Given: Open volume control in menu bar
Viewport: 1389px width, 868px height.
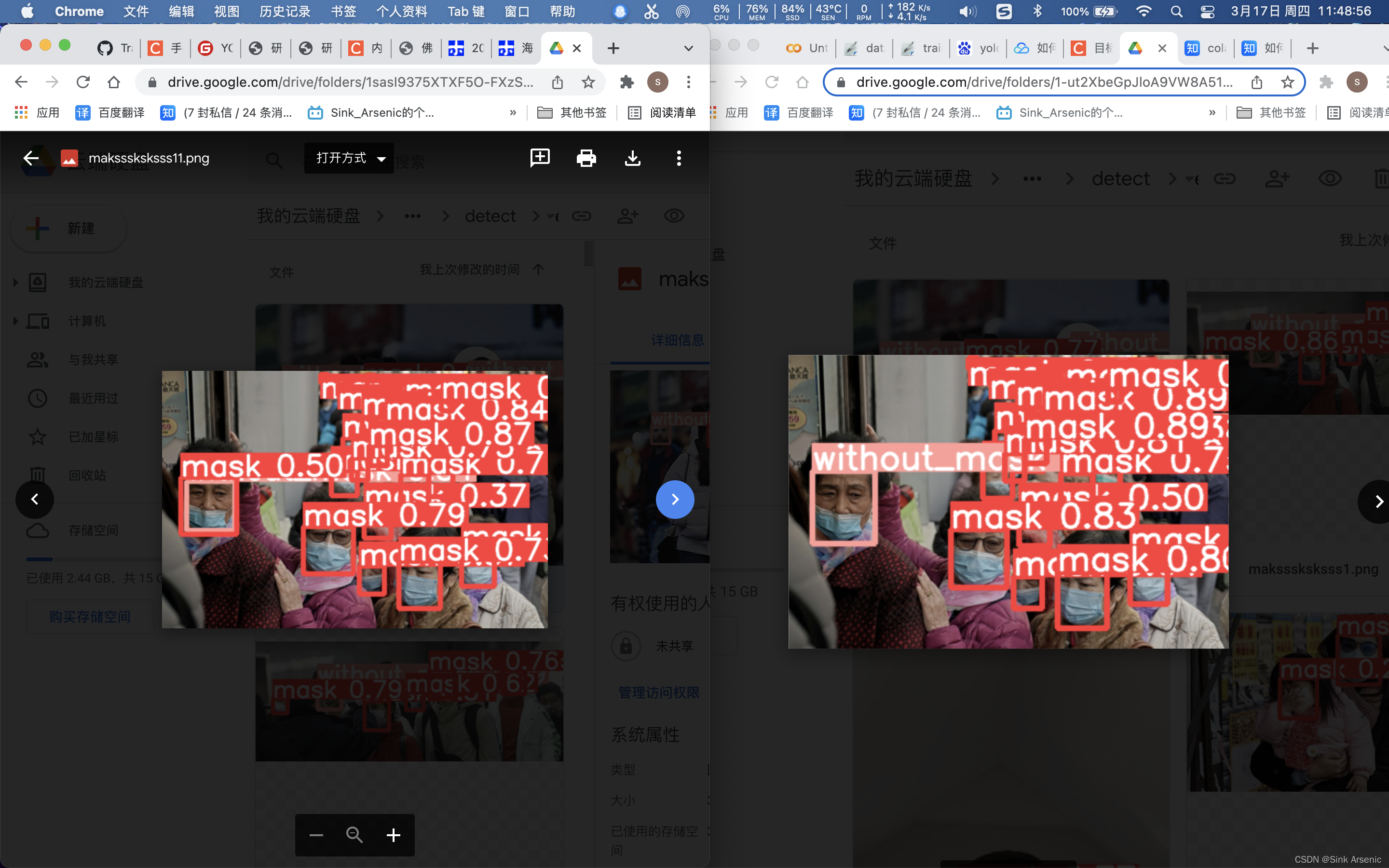Looking at the screenshot, I should pos(967,12).
